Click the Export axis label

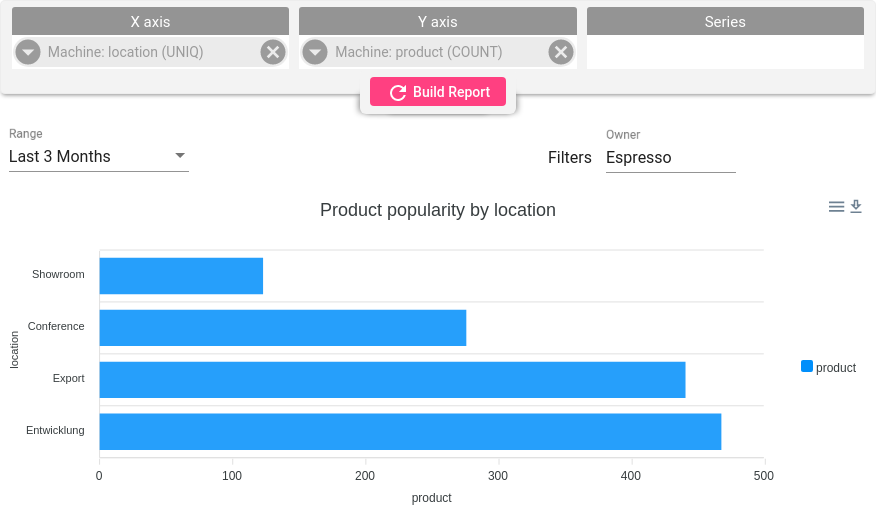(68, 378)
